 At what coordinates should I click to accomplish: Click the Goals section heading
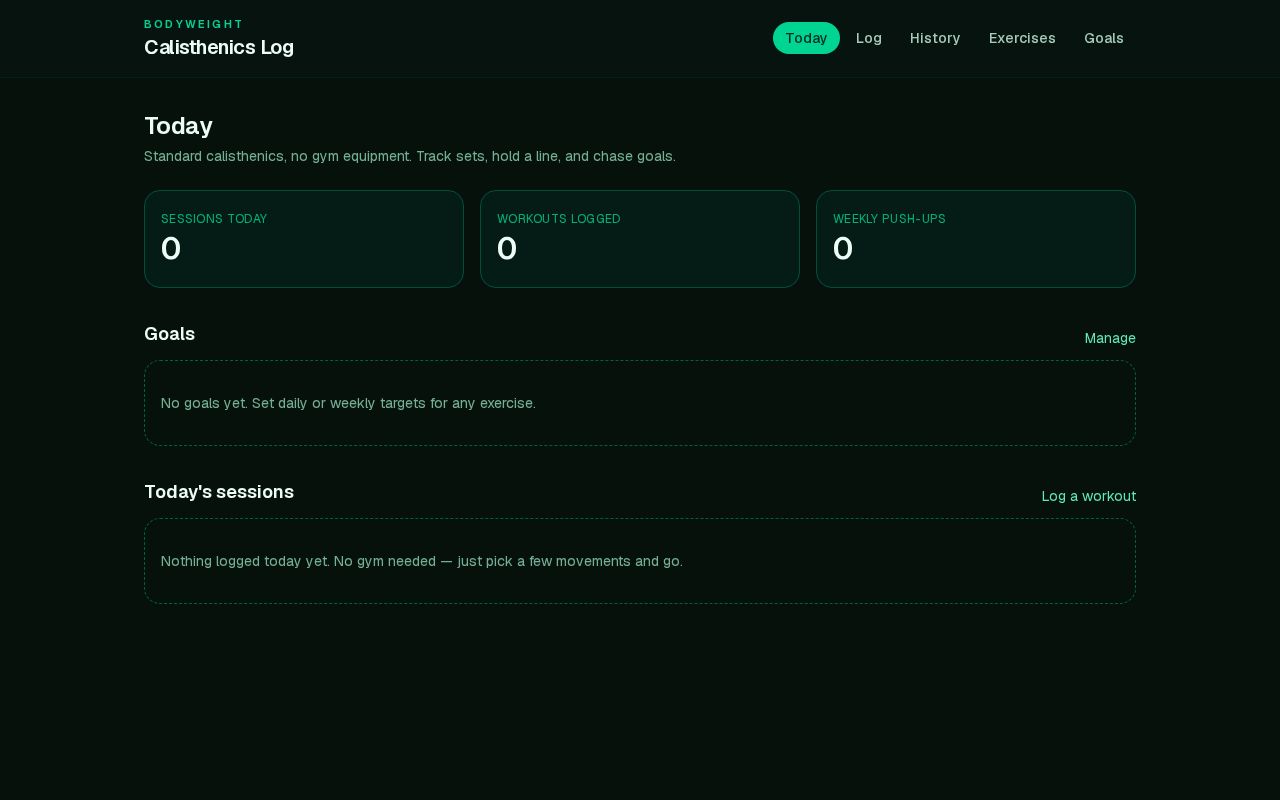pos(169,334)
